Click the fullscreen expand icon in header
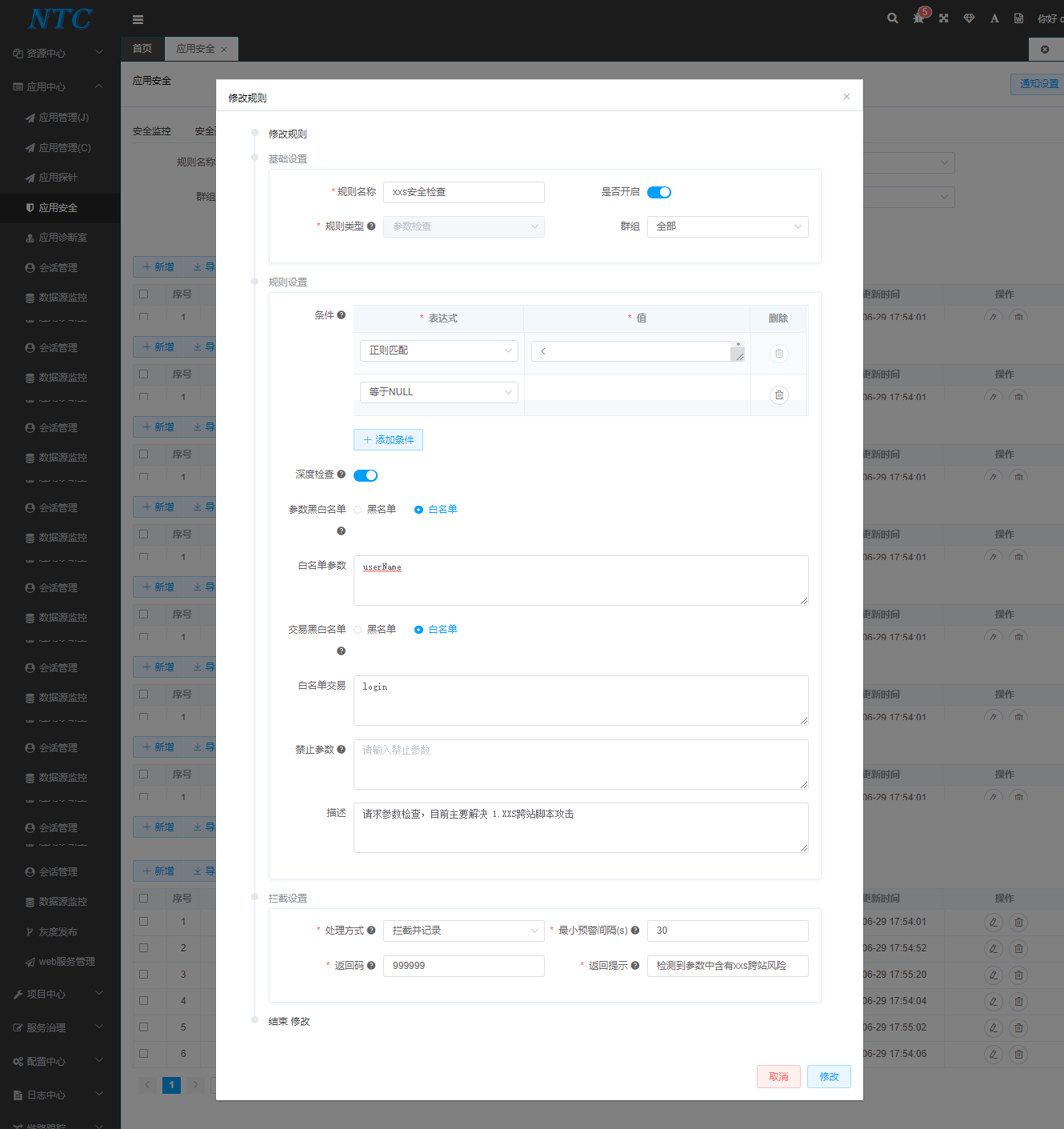The width and height of the screenshot is (1064, 1129). [x=944, y=18]
